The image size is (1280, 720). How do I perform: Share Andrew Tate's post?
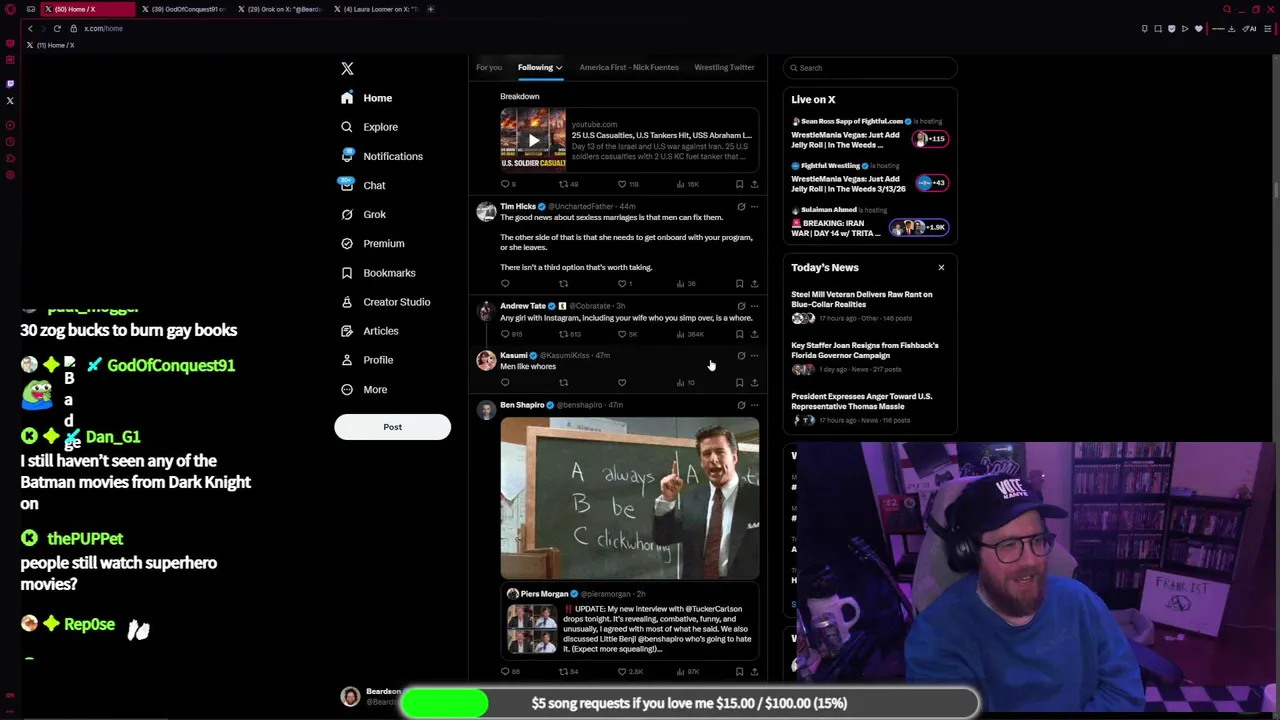[754, 334]
